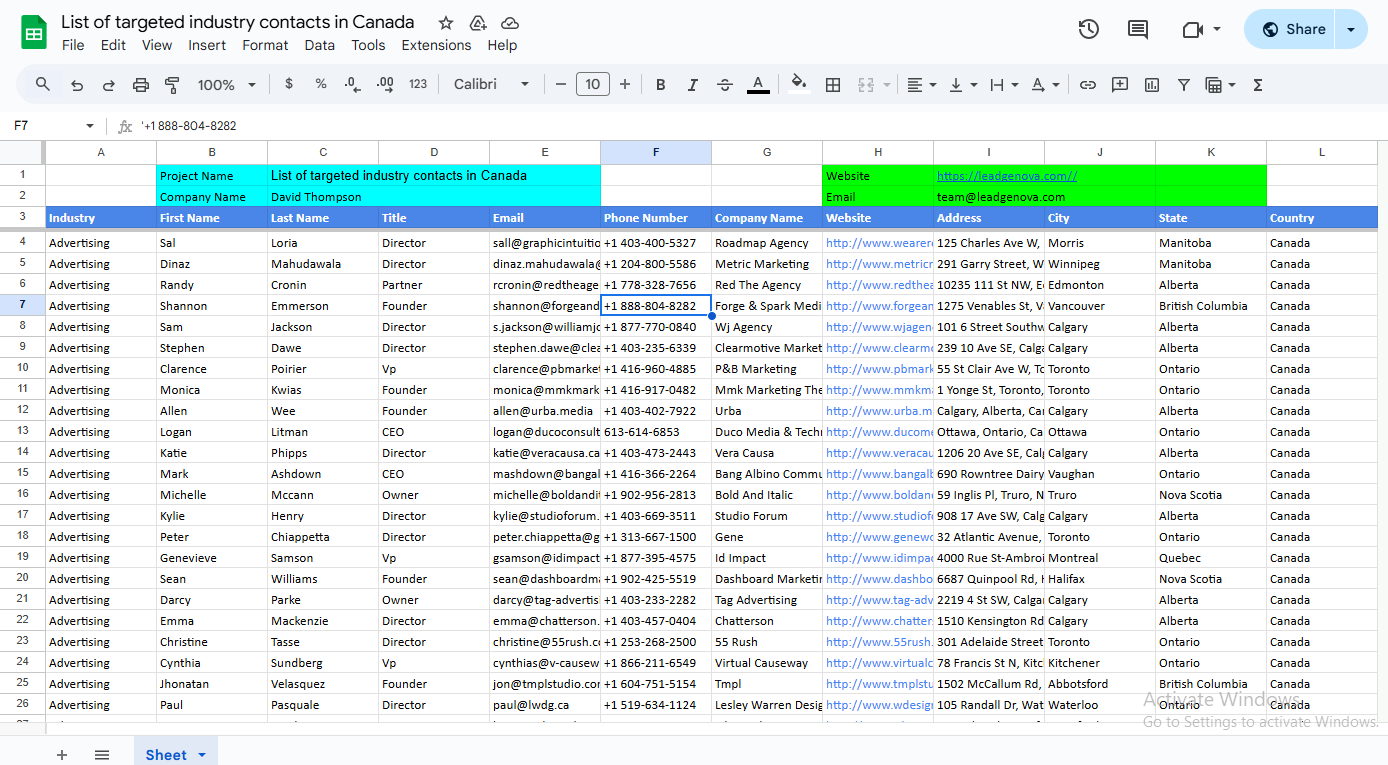This screenshot has height=765, width=1388.
Task: Activate the paint format tool
Action: pos(172,85)
